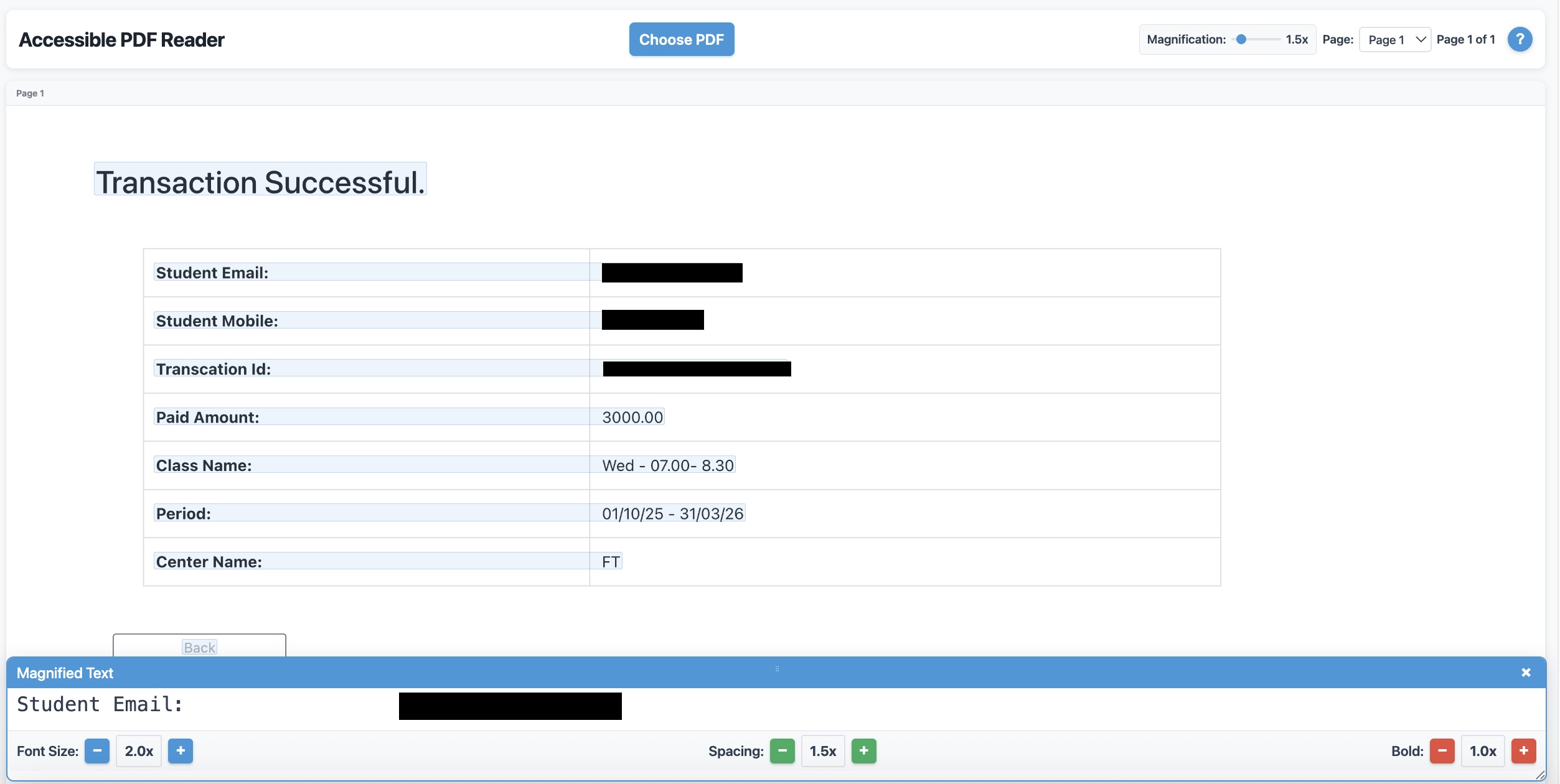Viewport: 1560px width, 784px height.
Task: Reduce bold with red minus button
Action: (x=1442, y=751)
